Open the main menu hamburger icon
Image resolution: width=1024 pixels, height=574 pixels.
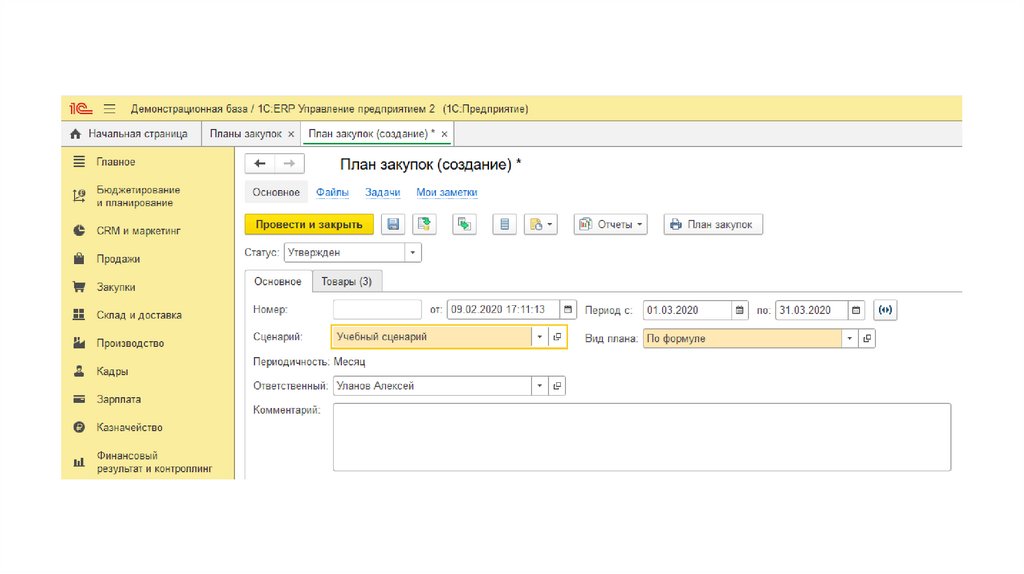(x=110, y=108)
